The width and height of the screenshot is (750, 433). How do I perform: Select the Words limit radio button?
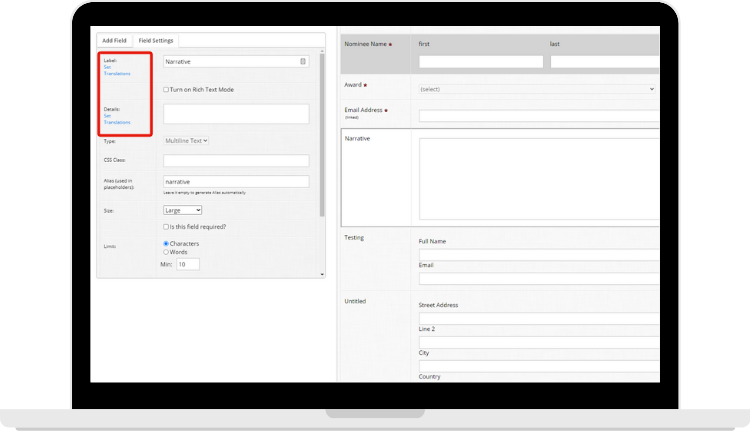click(x=166, y=252)
